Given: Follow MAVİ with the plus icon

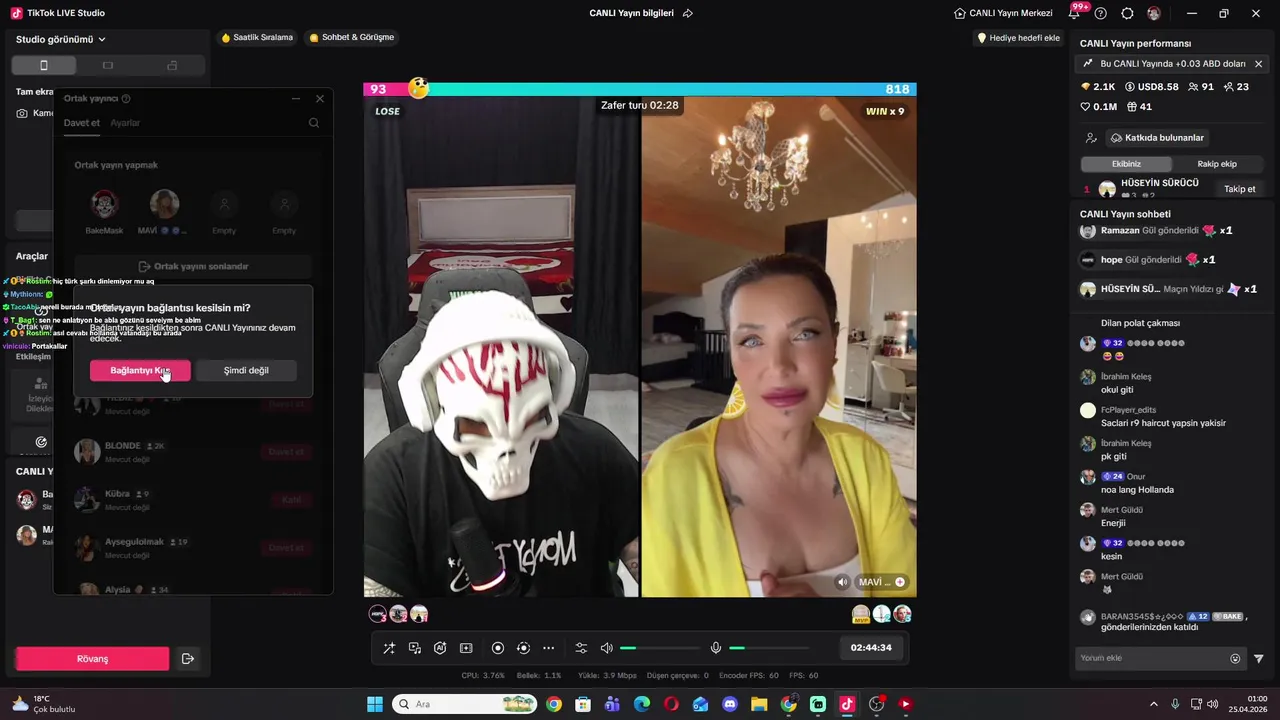Looking at the screenshot, I should pyautogui.click(x=900, y=582).
